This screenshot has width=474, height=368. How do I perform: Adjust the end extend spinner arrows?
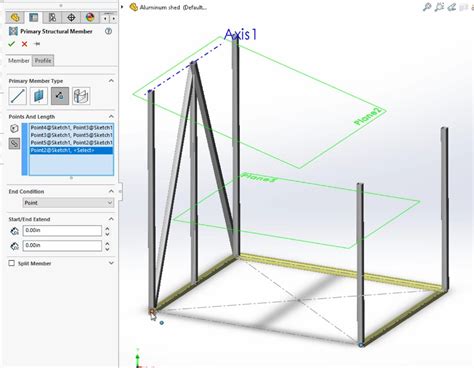107,246
